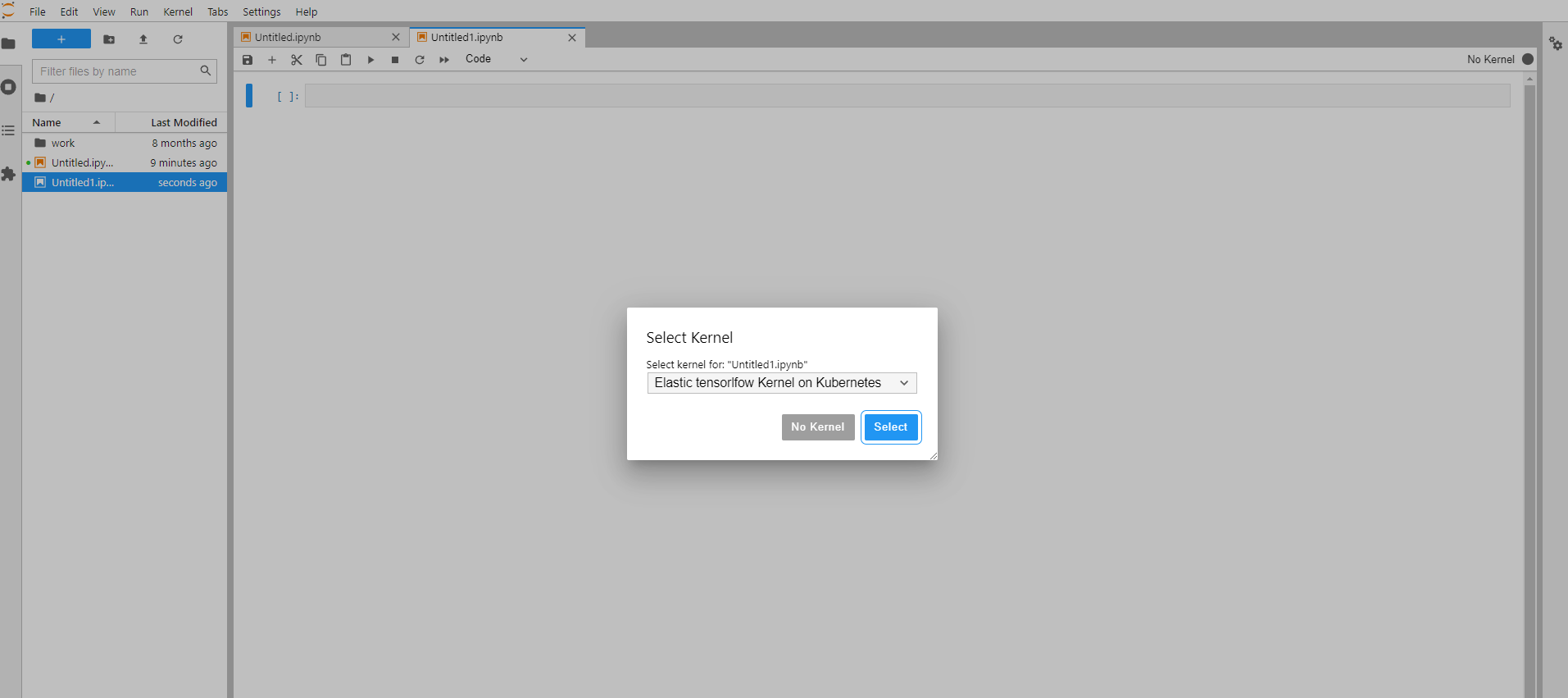Screen dimensions: 1568x698
Task: Close the Untitled.ipynb tab
Action: click(396, 38)
